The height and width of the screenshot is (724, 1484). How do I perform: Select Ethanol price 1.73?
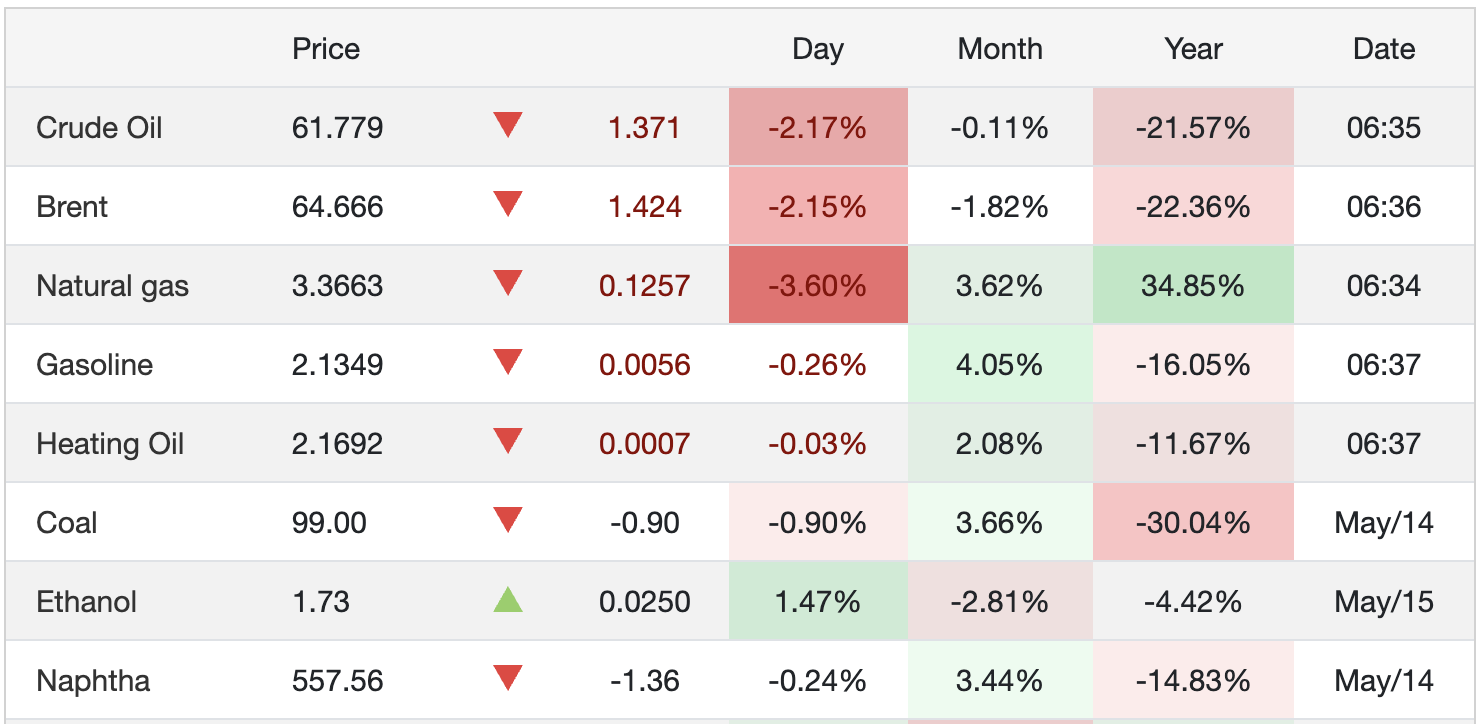point(321,602)
